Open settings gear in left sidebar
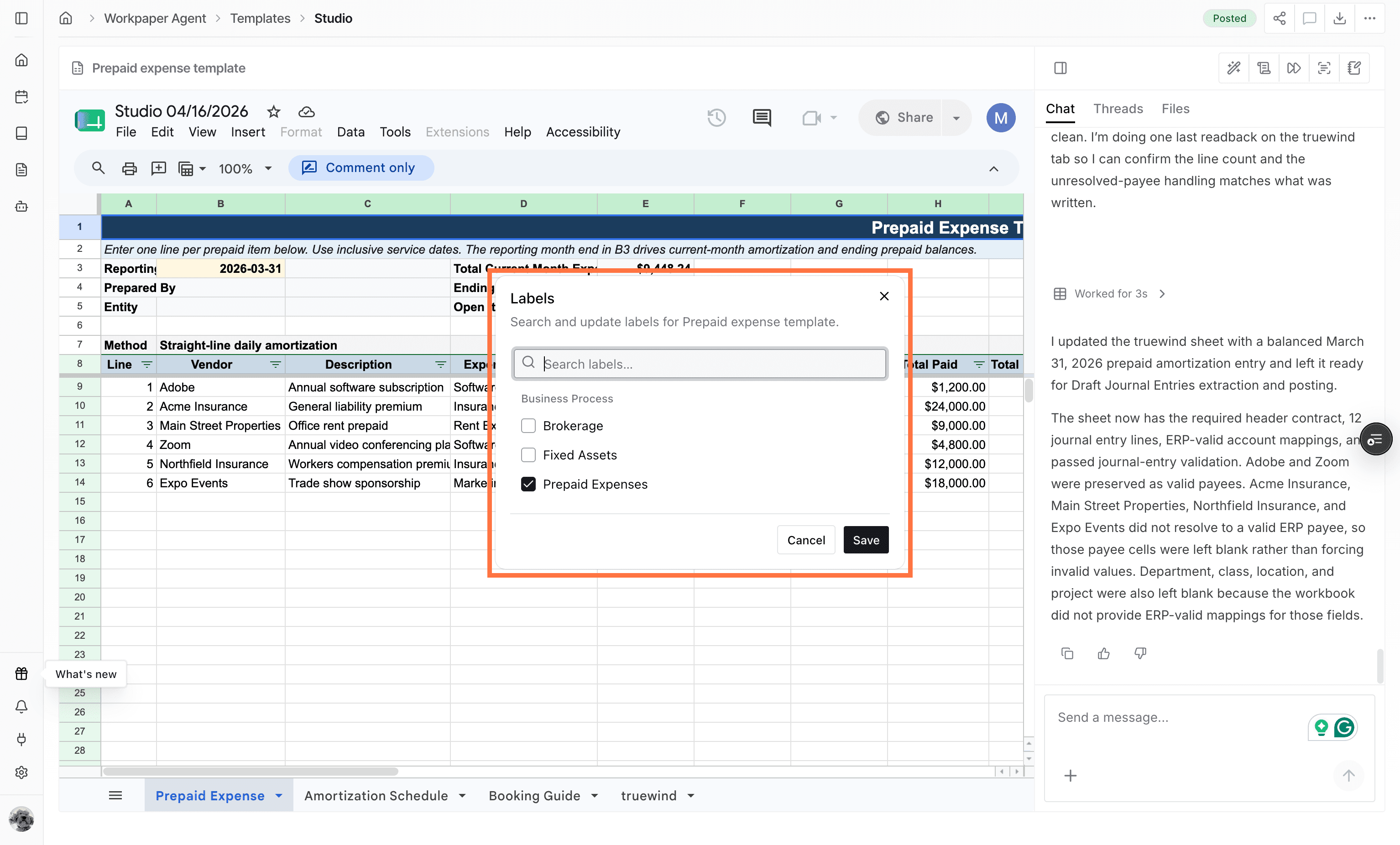This screenshot has height=845, width=1400. click(x=21, y=772)
